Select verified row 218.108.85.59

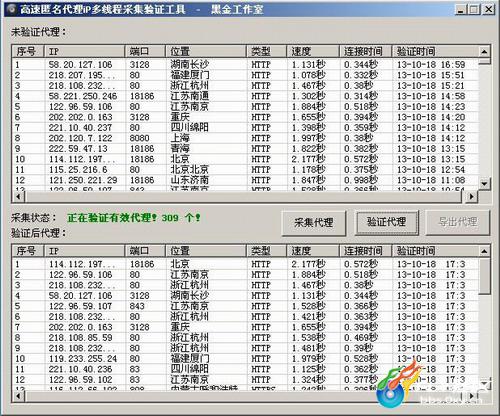[245, 338]
